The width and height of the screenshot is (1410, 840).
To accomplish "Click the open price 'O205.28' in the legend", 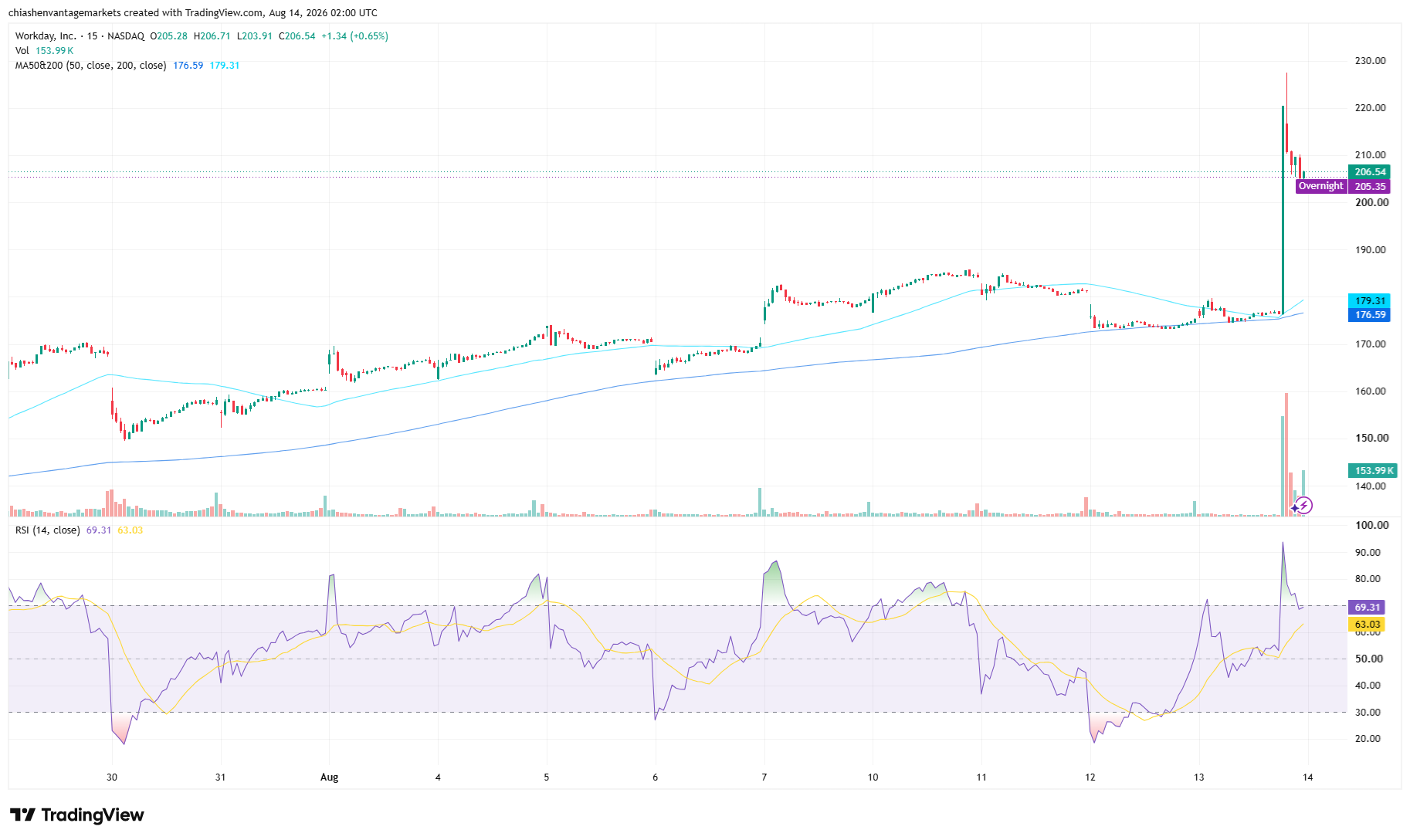I will coord(168,36).
